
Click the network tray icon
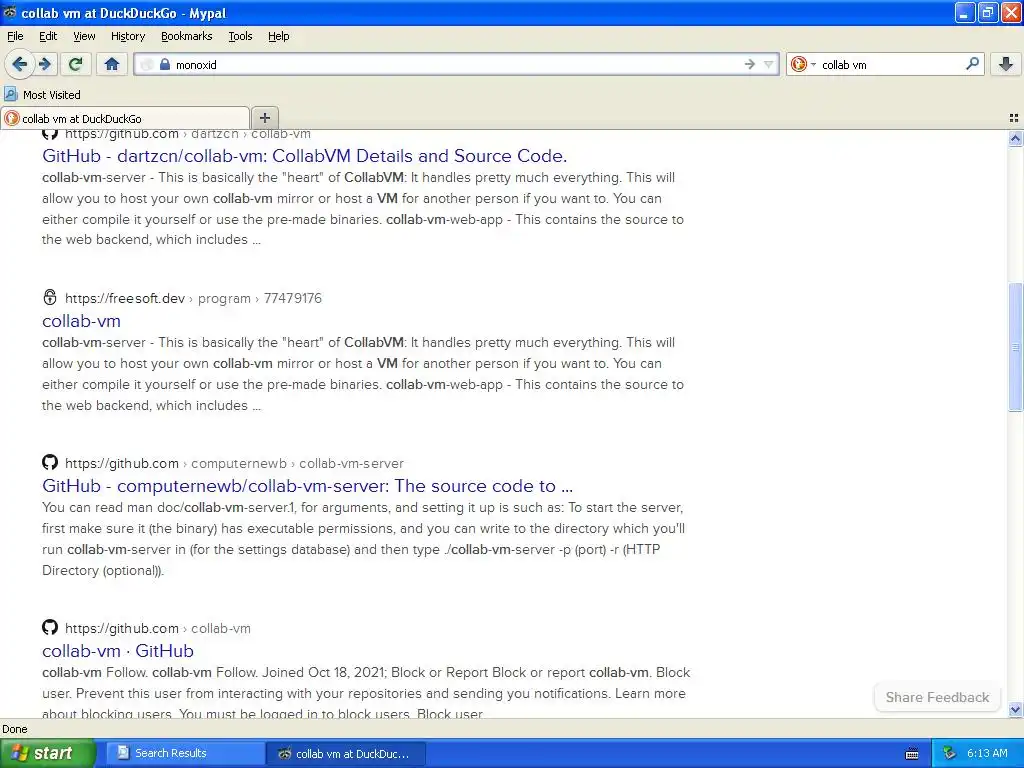point(949,753)
